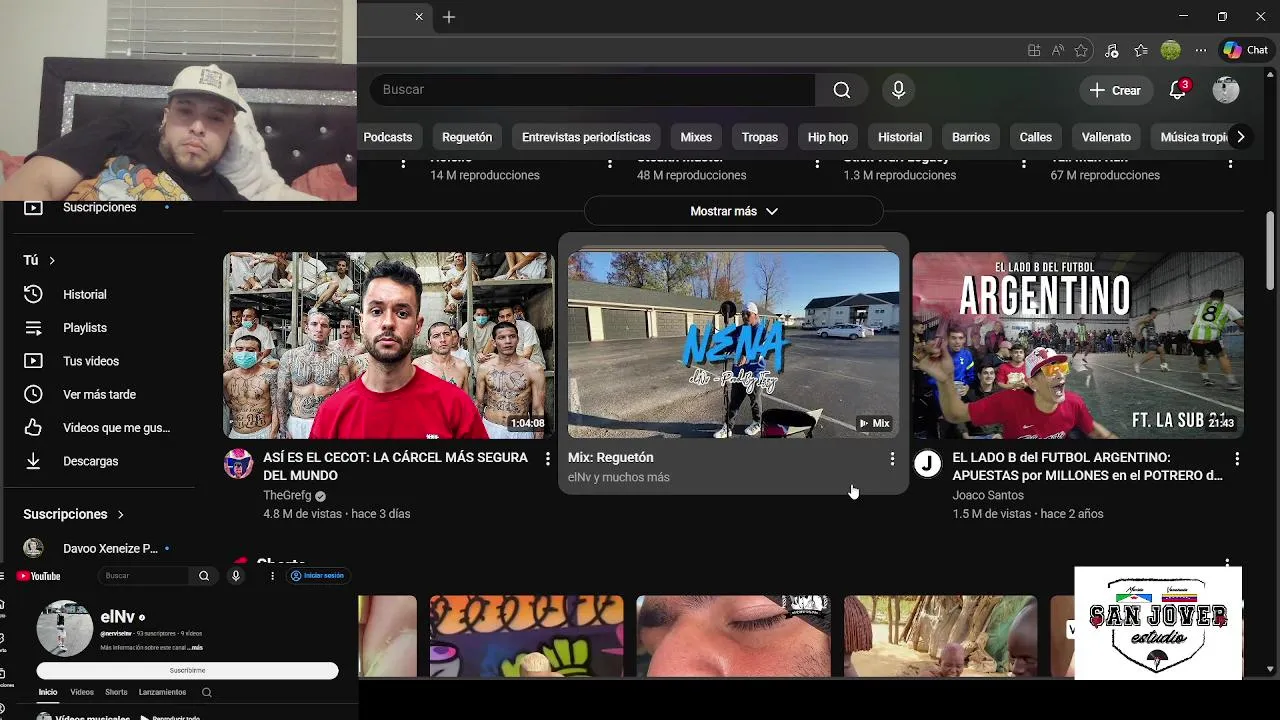Screen dimensions: 1280x720
Task: Expand the Suscripciones sidebar header
Action: [74, 514]
